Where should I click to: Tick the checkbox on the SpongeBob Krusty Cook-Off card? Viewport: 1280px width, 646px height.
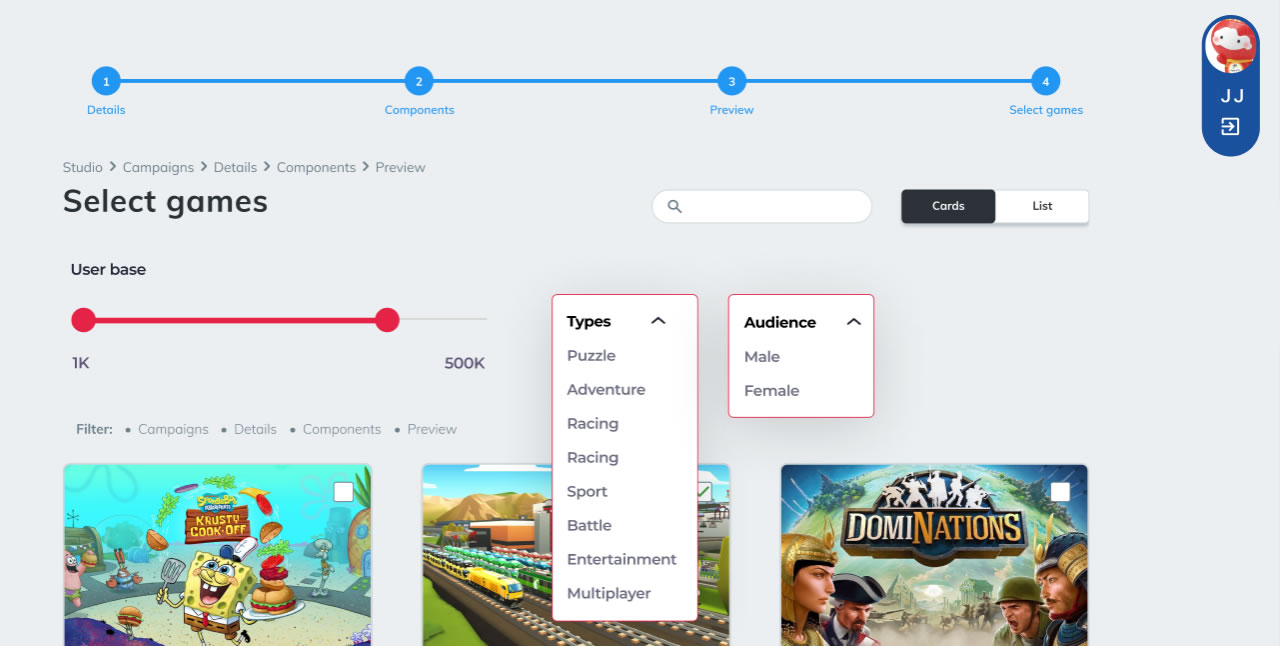coord(343,492)
